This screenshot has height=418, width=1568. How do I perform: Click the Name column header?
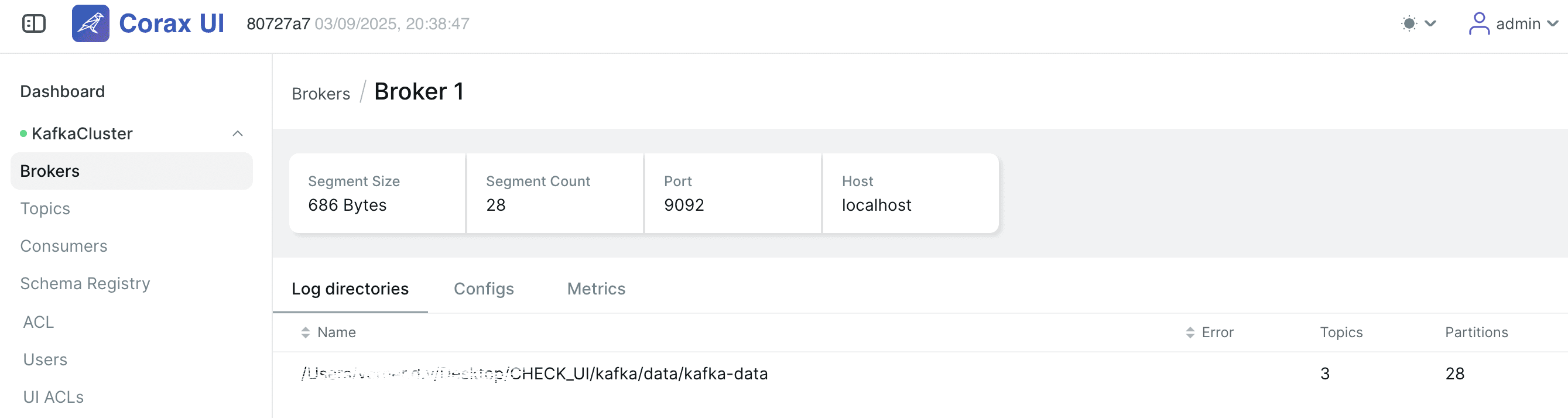(x=337, y=332)
